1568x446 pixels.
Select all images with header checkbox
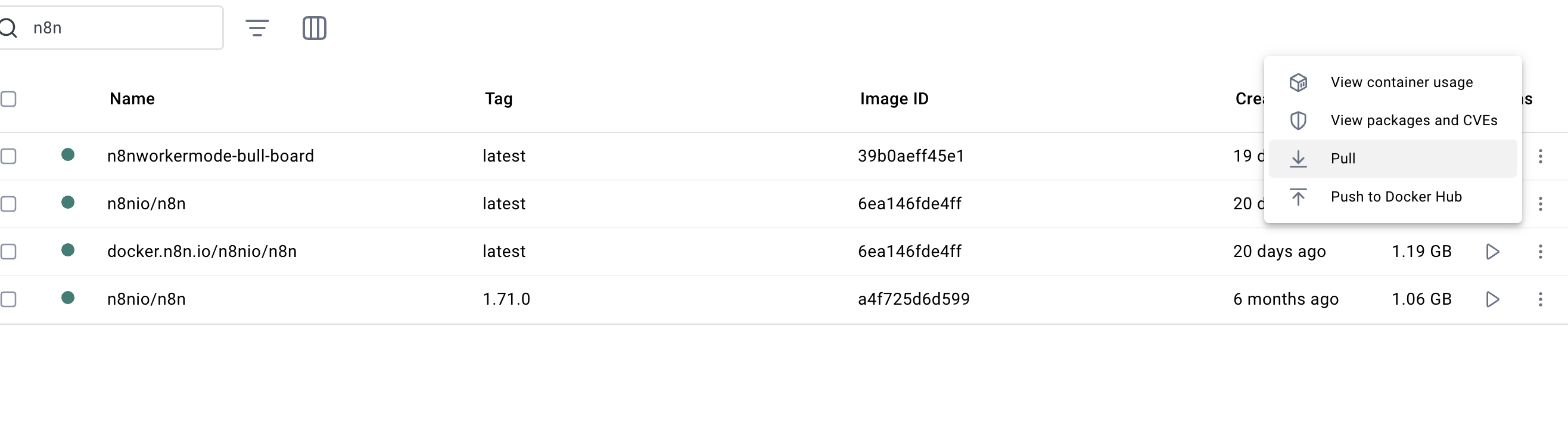click(x=8, y=99)
